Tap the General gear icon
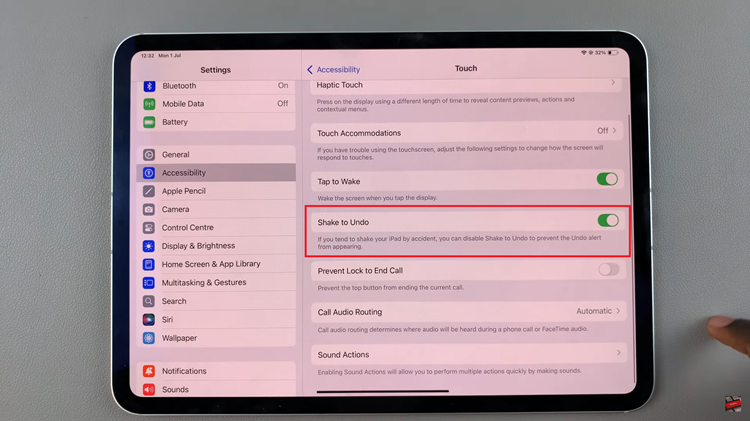The height and width of the screenshot is (421, 750). [x=149, y=155]
